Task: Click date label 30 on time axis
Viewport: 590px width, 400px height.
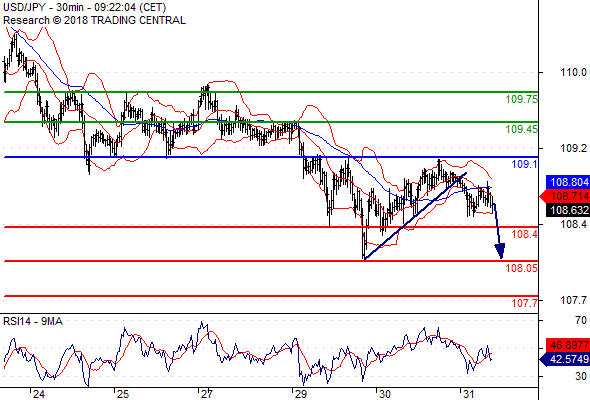Action: [385, 394]
